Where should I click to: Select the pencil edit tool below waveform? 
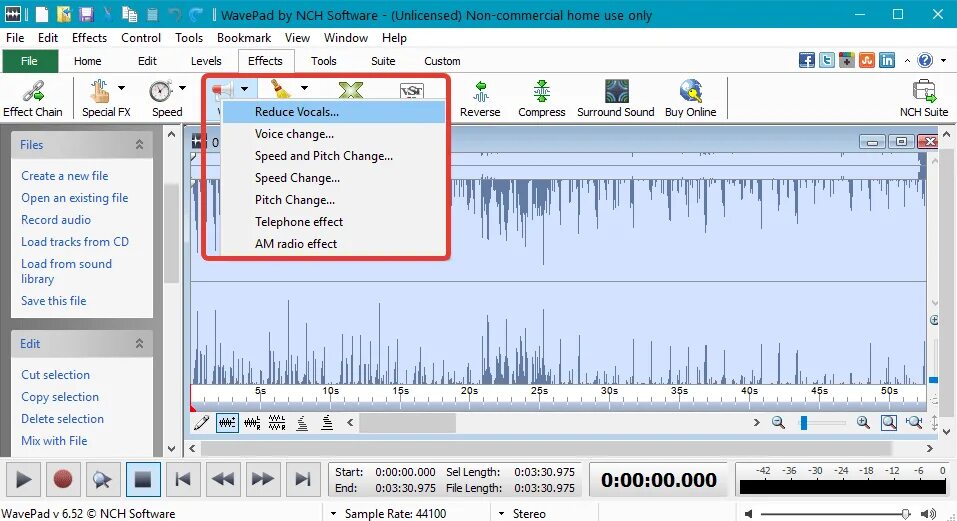point(202,422)
